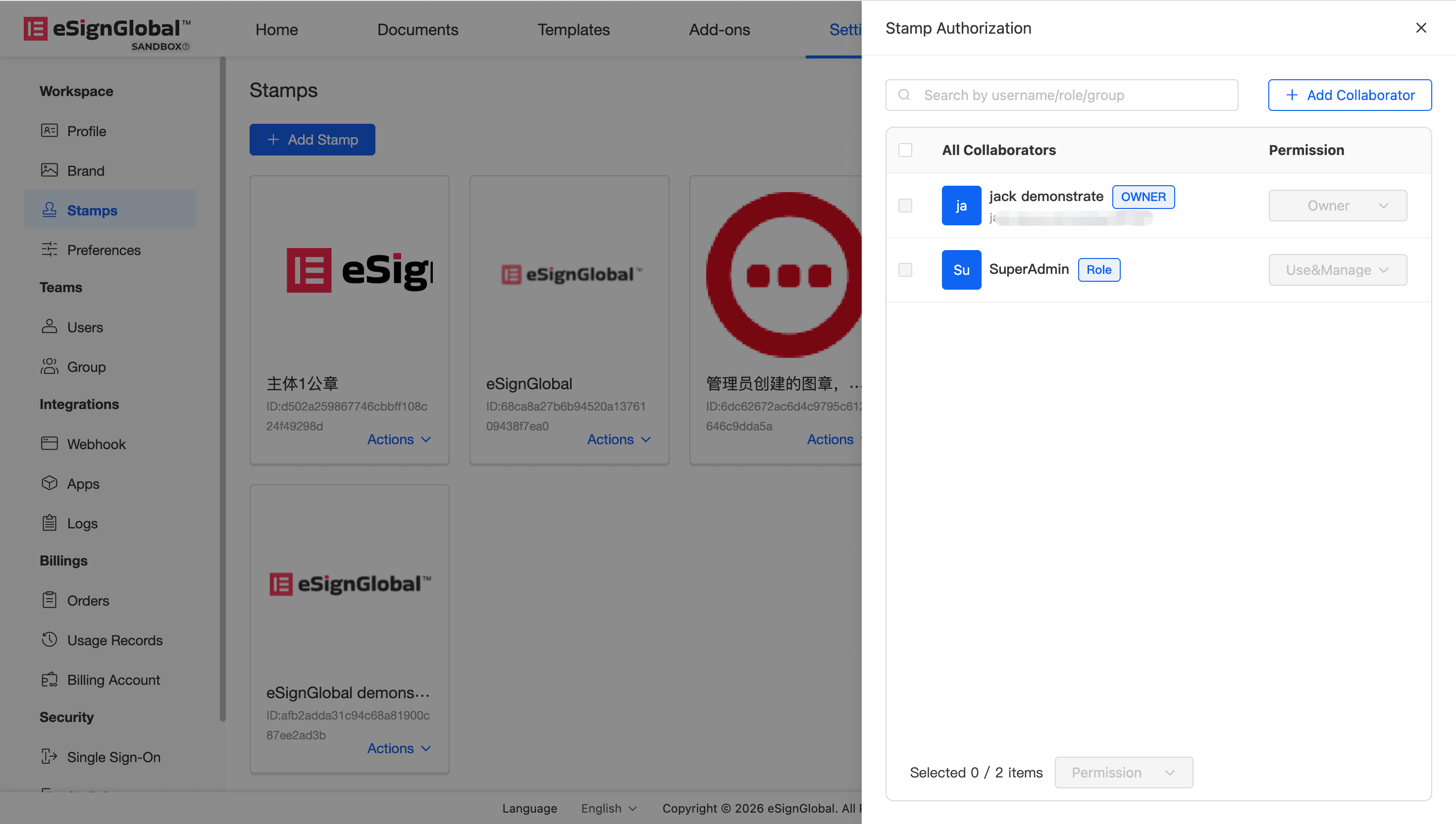Open SuperAdmin's Use&Manage permission dropdown

1337,270
